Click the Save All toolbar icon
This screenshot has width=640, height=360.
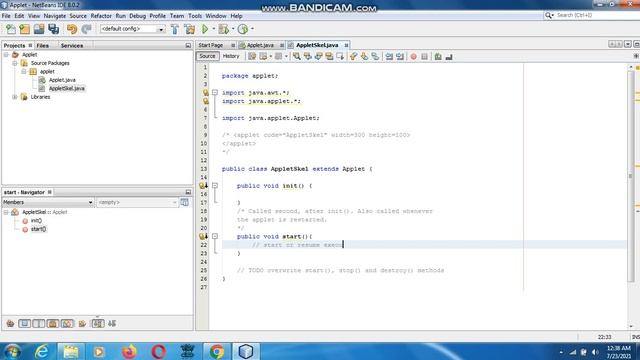pyautogui.click(x=53, y=29)
